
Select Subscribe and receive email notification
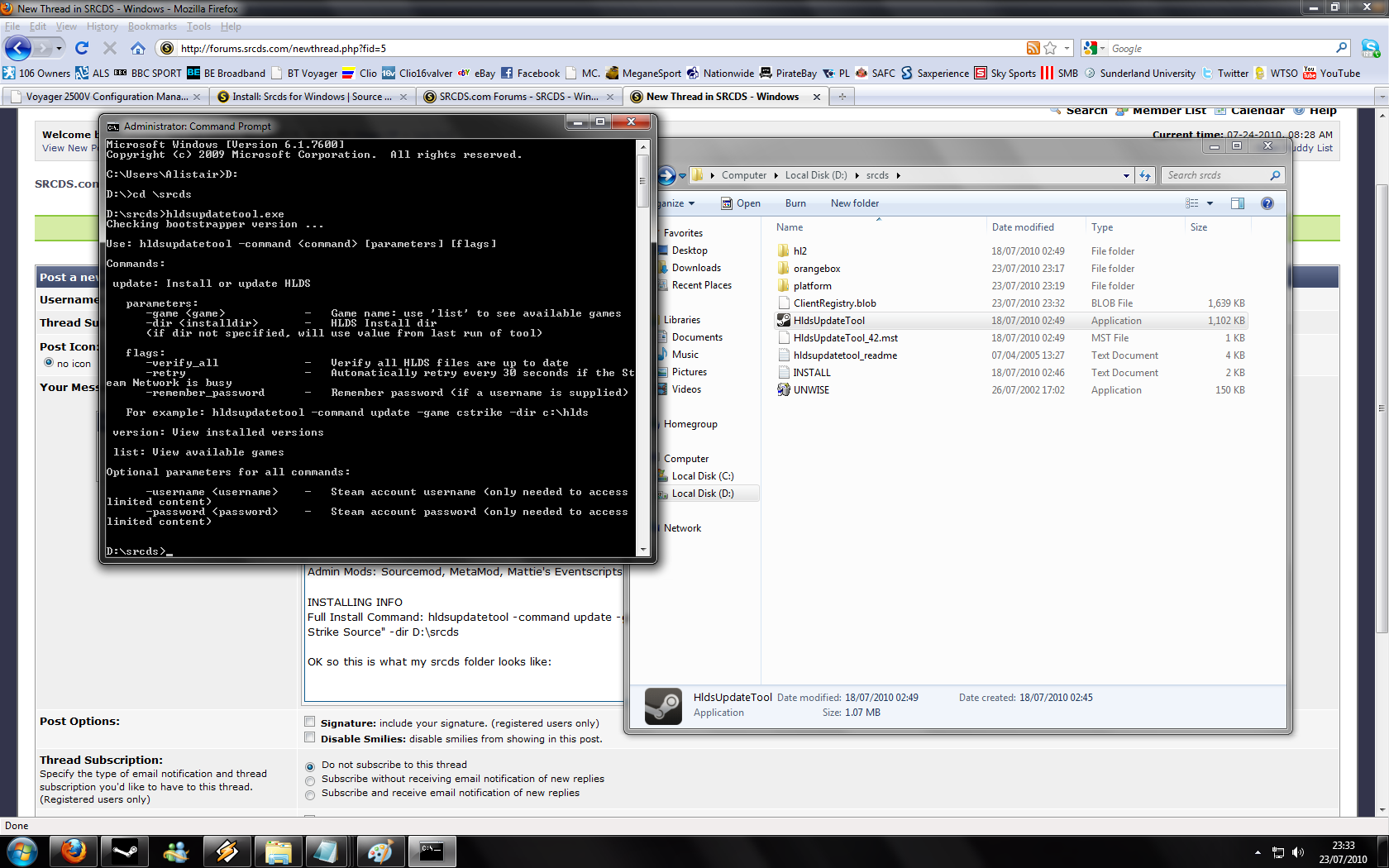point(310,794)
